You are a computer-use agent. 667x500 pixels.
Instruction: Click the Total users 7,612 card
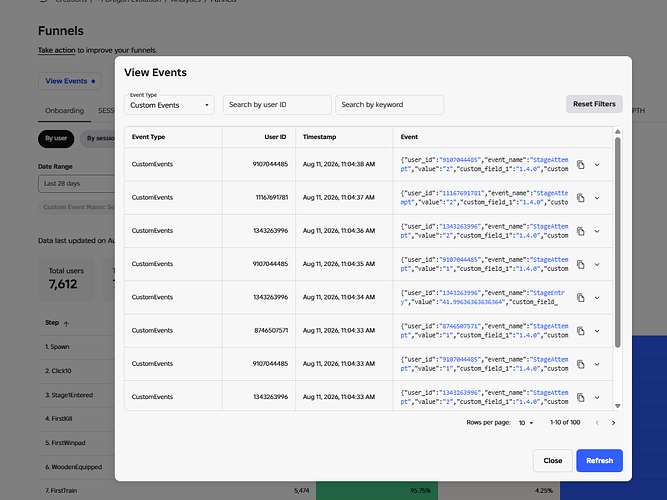pyautogui.click(x=66, y=279)
